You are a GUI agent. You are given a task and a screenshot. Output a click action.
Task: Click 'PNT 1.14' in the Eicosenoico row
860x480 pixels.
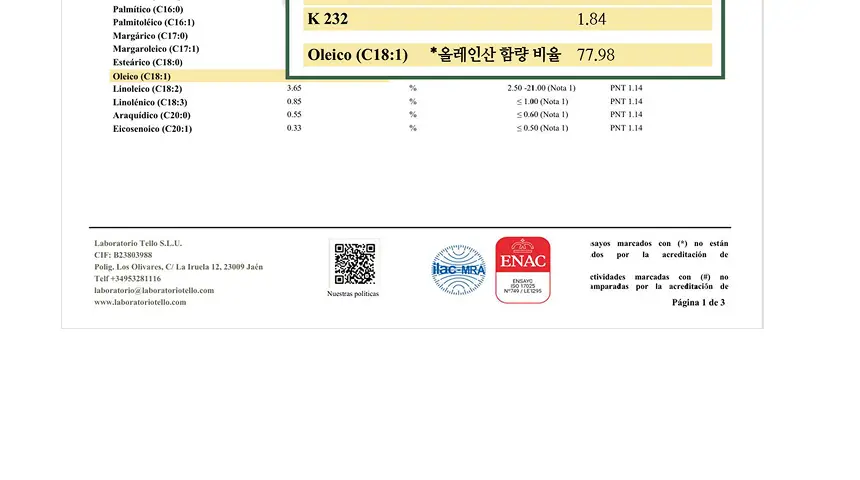click(626, 128)
